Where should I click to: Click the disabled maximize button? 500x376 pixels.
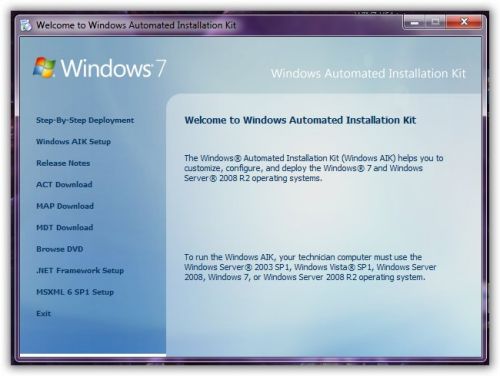pyautogui.click(x=435, y=22)
